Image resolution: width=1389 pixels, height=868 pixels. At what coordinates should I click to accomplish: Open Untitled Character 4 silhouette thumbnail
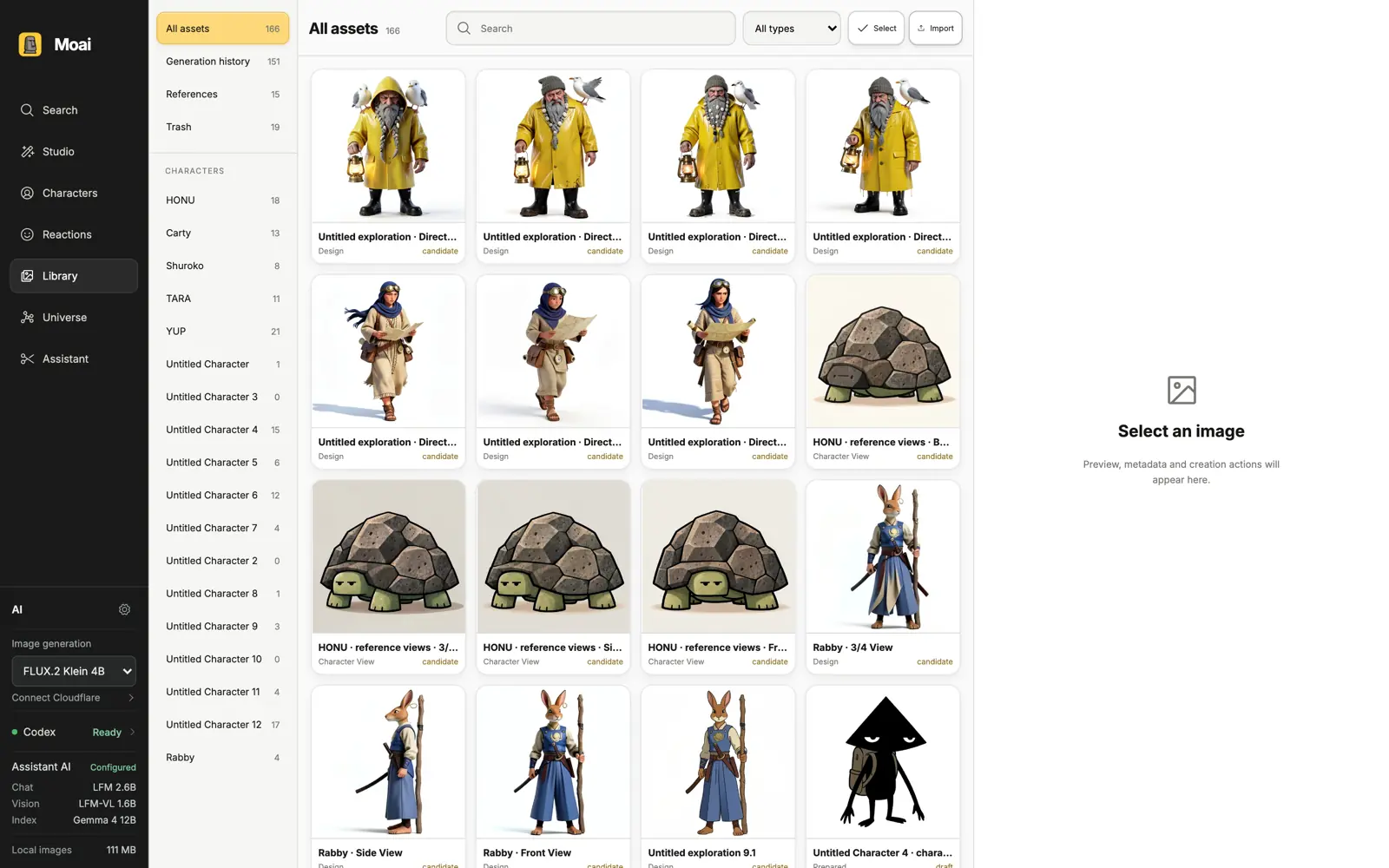pyautogui.click(x=883, y=762)
